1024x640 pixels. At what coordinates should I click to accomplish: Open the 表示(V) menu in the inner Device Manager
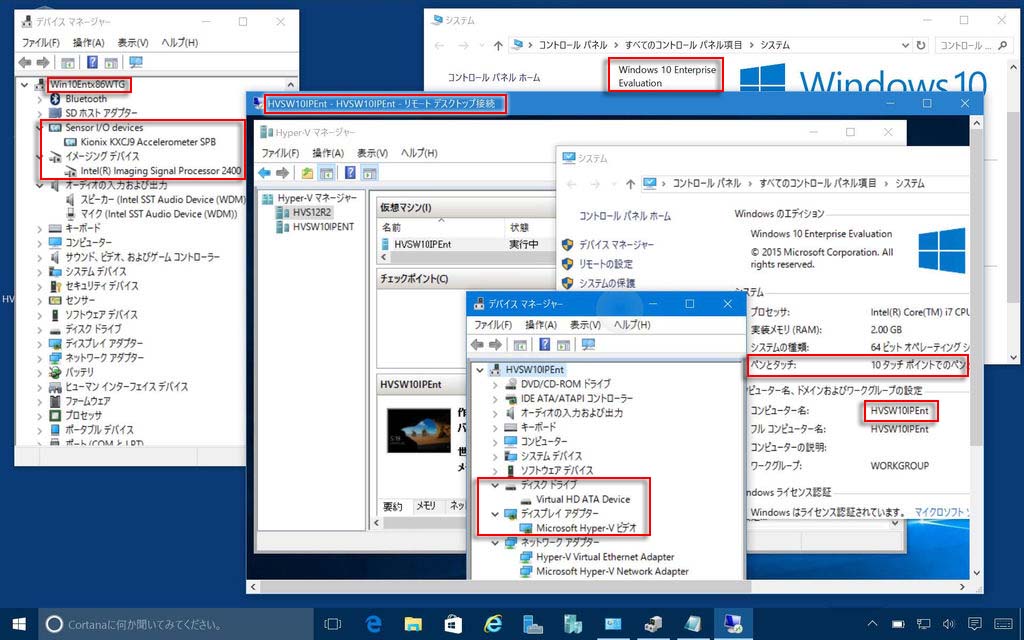pyautogui.click(x=584, y=325)
